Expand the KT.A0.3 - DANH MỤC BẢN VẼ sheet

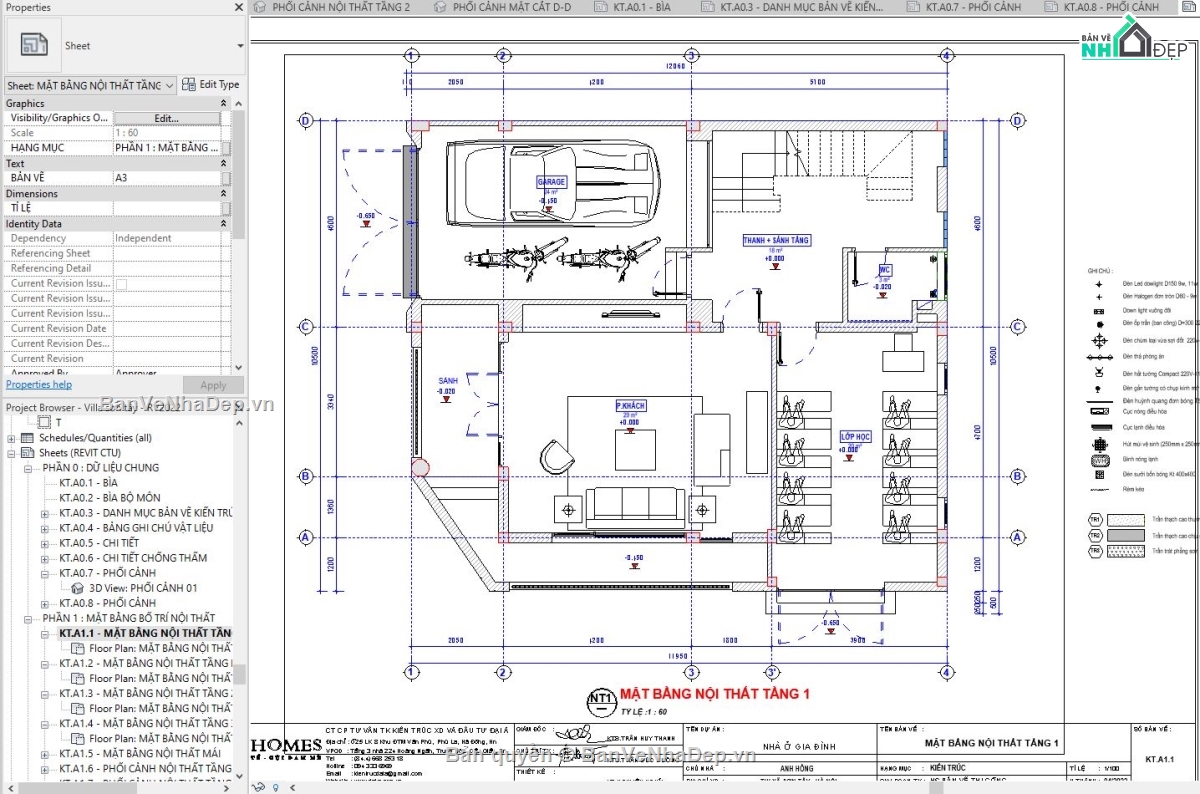pyautogui.click(x=45, y=513)
